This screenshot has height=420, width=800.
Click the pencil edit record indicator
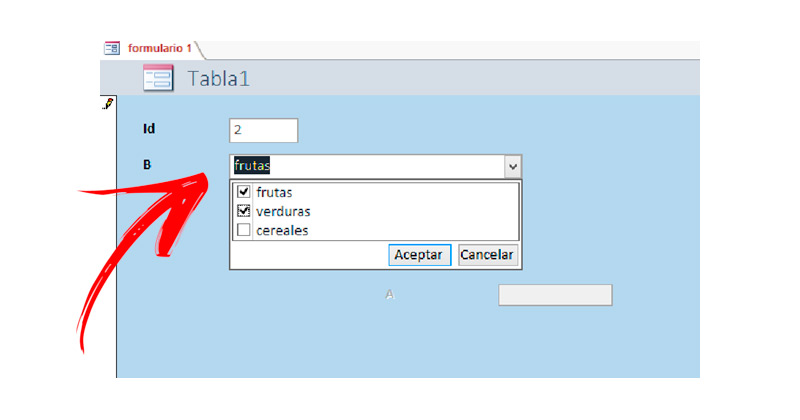tap(108, 103)
